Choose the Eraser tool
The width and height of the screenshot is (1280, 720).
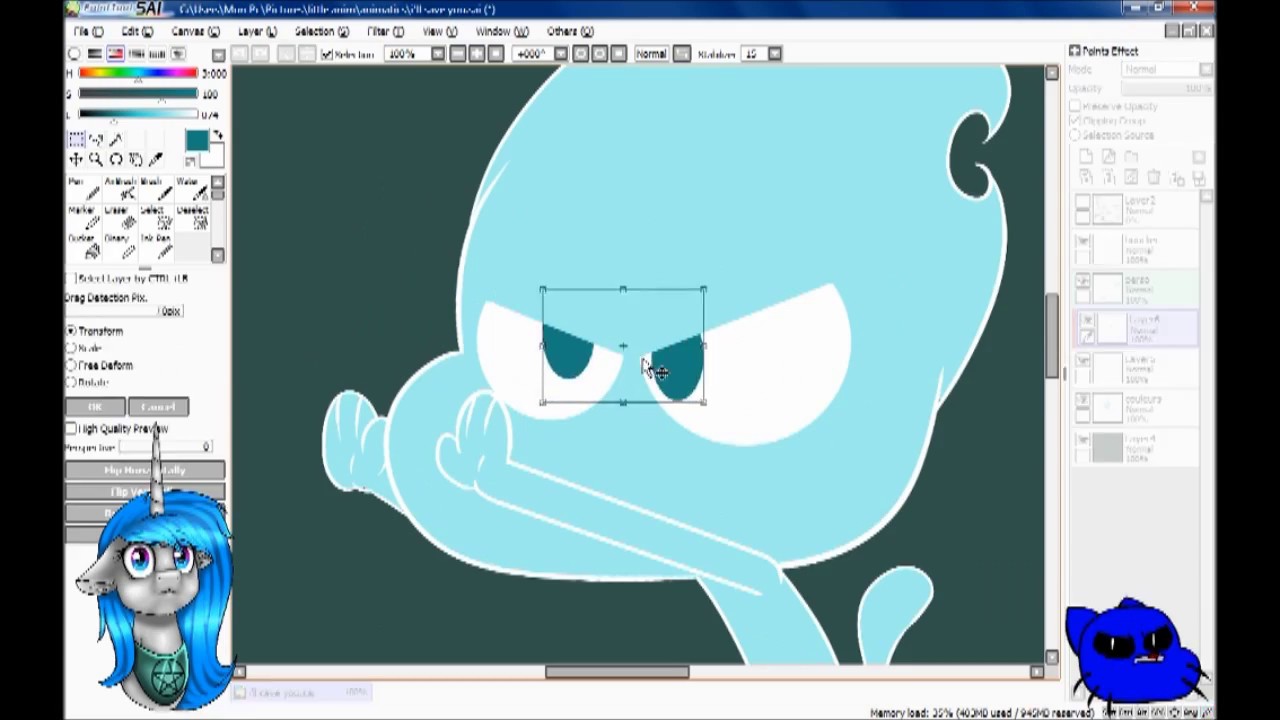click(x=119, y=217)
